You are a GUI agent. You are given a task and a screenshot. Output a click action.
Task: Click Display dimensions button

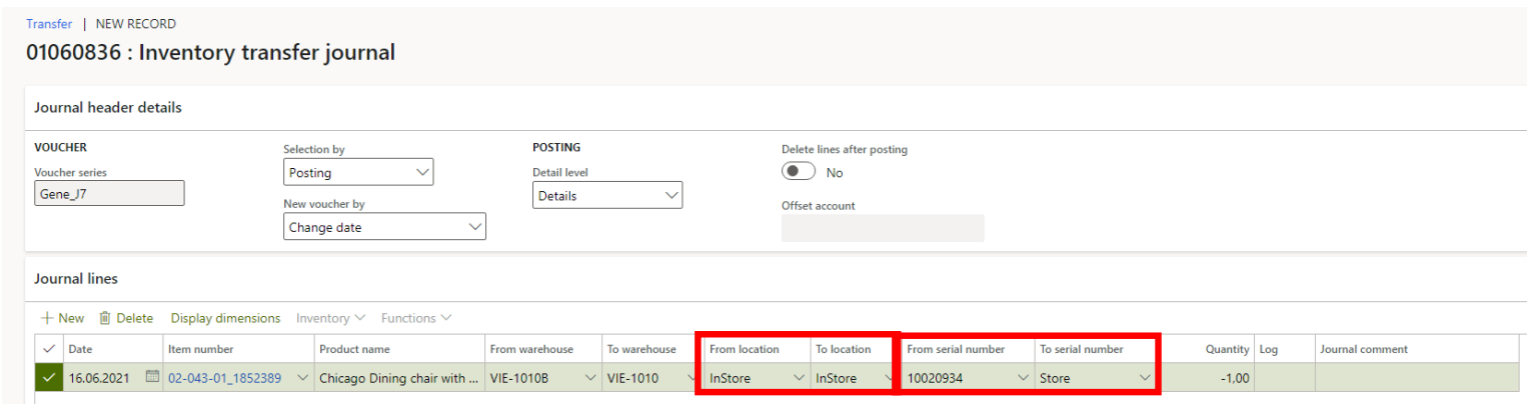coord(225,318)
